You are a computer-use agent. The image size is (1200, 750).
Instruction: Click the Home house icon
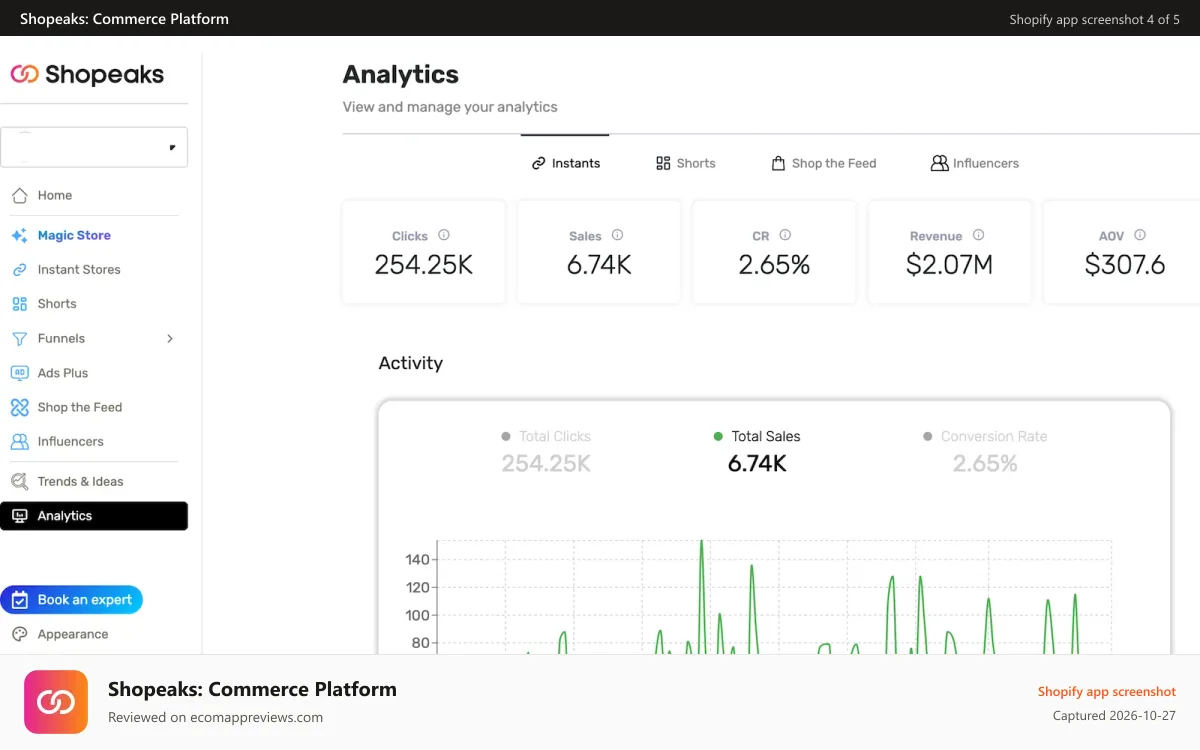(x=19, y=195)
